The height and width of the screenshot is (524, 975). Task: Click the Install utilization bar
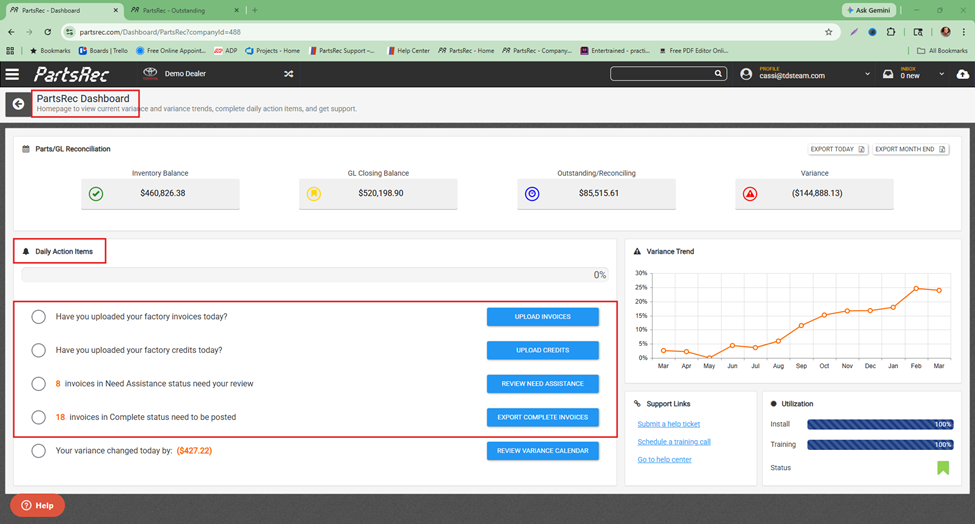880,424
